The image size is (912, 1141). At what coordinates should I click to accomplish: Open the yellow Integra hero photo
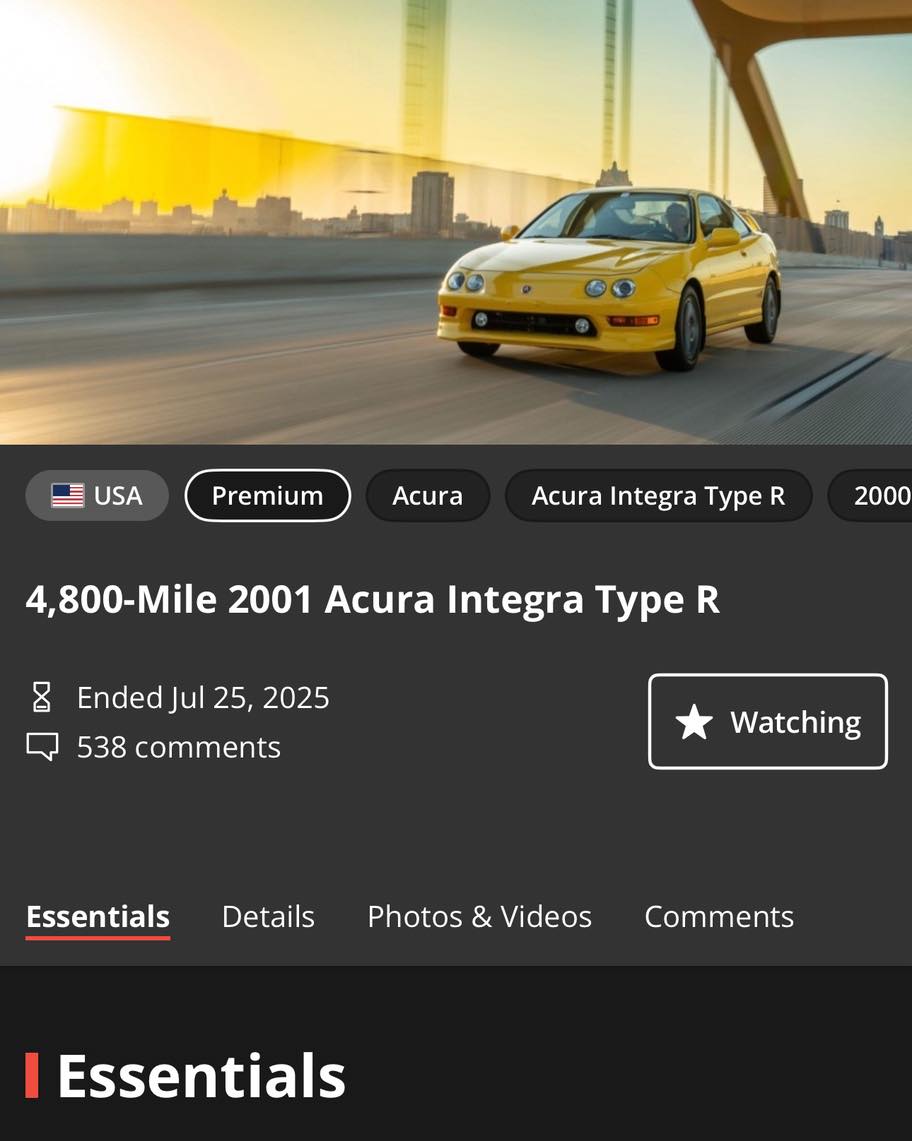(x=456, y=222)
